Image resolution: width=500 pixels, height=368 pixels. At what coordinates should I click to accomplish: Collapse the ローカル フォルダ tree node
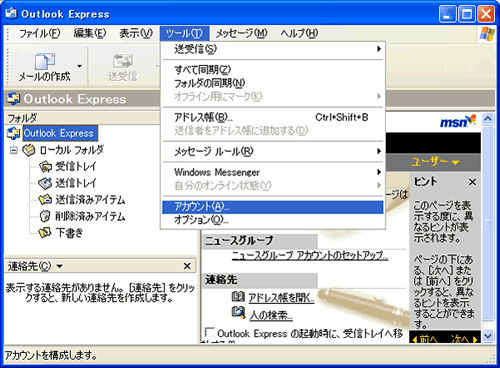(x=14, y=150)
